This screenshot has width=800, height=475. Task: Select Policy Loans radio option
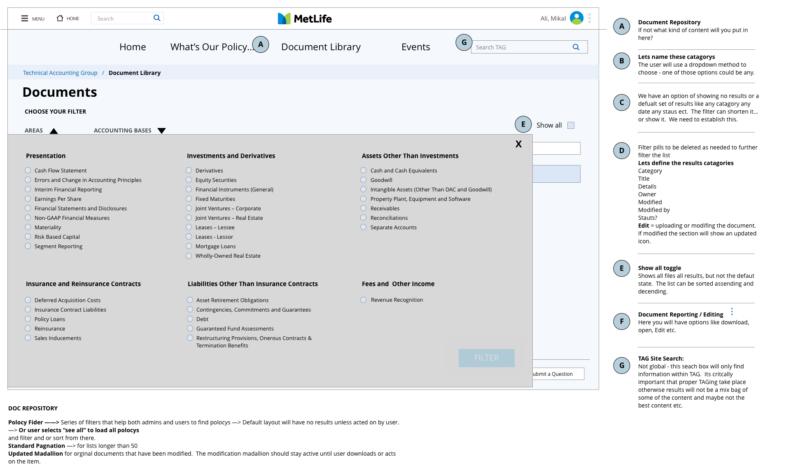[28, 319]
